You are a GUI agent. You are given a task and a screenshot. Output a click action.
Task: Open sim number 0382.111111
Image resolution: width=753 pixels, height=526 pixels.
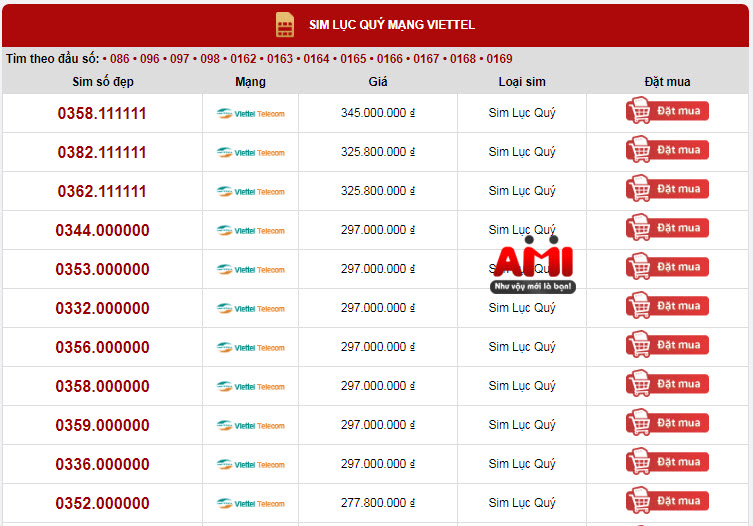pos(102,152)
